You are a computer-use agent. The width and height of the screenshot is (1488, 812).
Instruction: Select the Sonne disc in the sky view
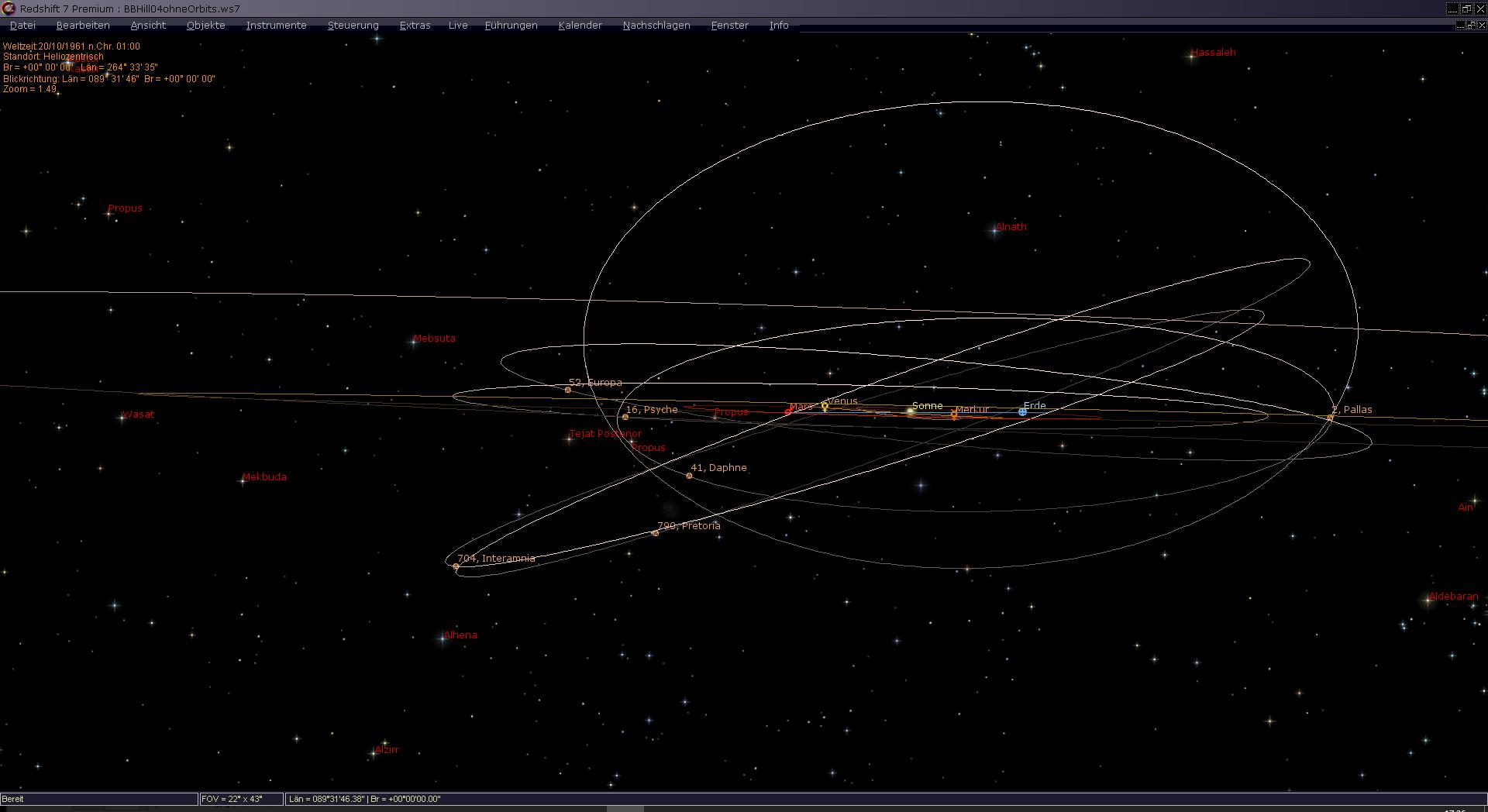(911, 412)
